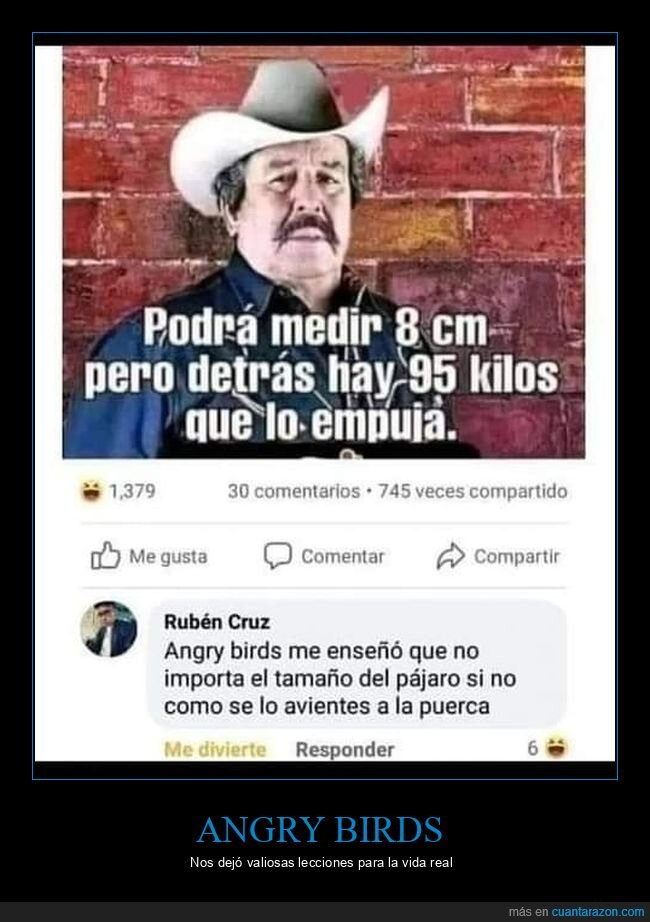The width and height of the screenshot is (650, 922).
Task: Click the thumbs-up icon beside Me gusta
Action: 105,556
